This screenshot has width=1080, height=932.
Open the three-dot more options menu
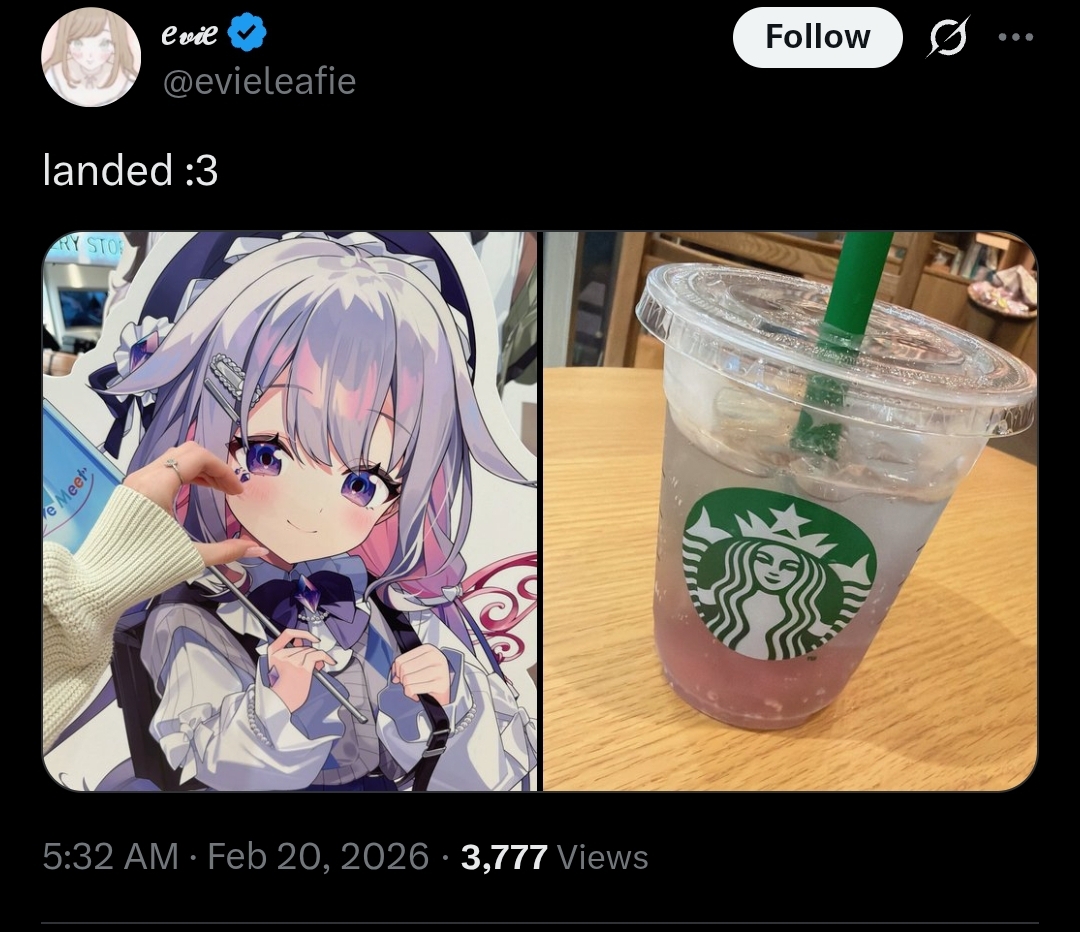pos(1016,37)
